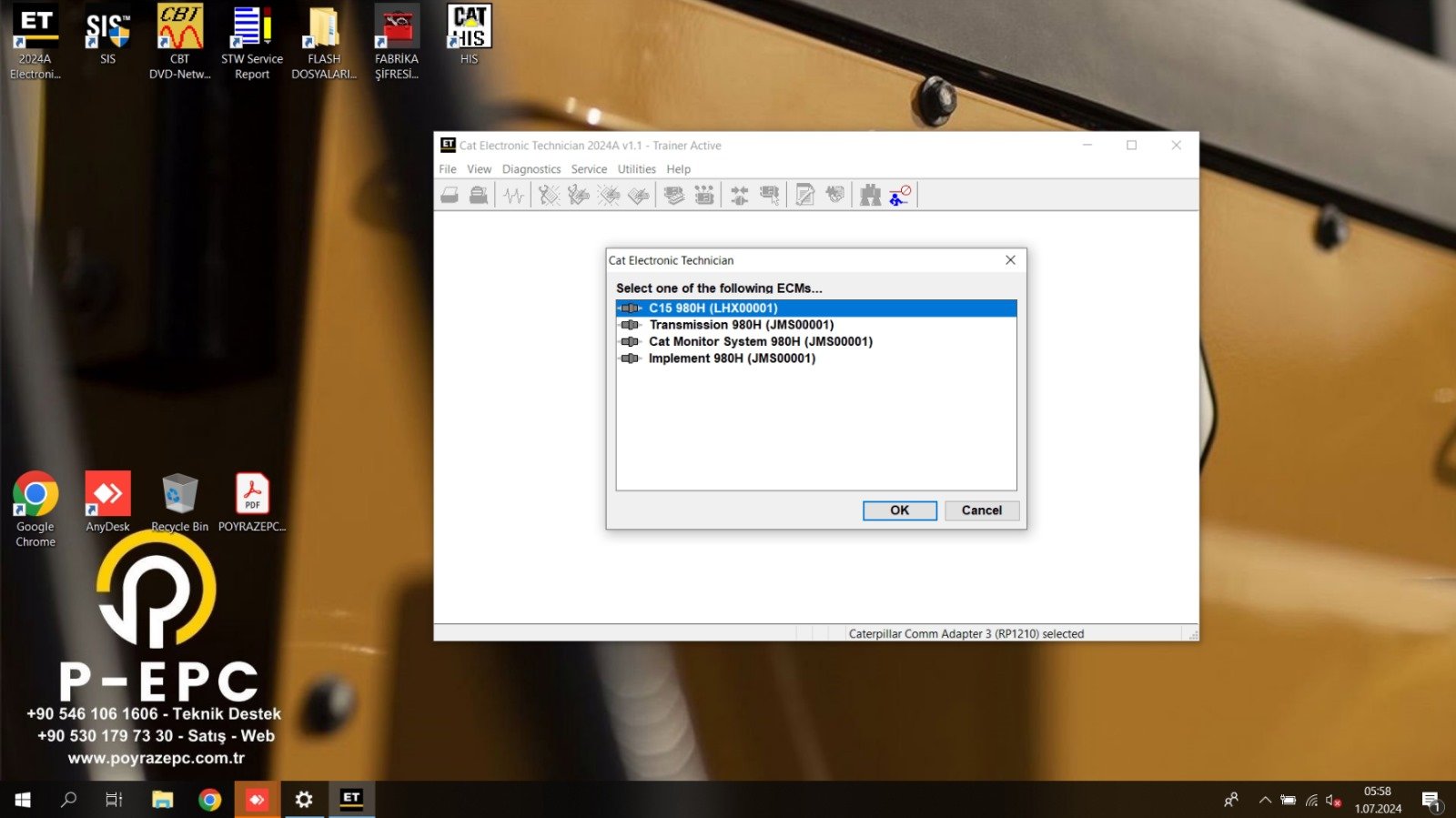Open Task View on taskbar
1456x818 pixels.
coord(114,800)
